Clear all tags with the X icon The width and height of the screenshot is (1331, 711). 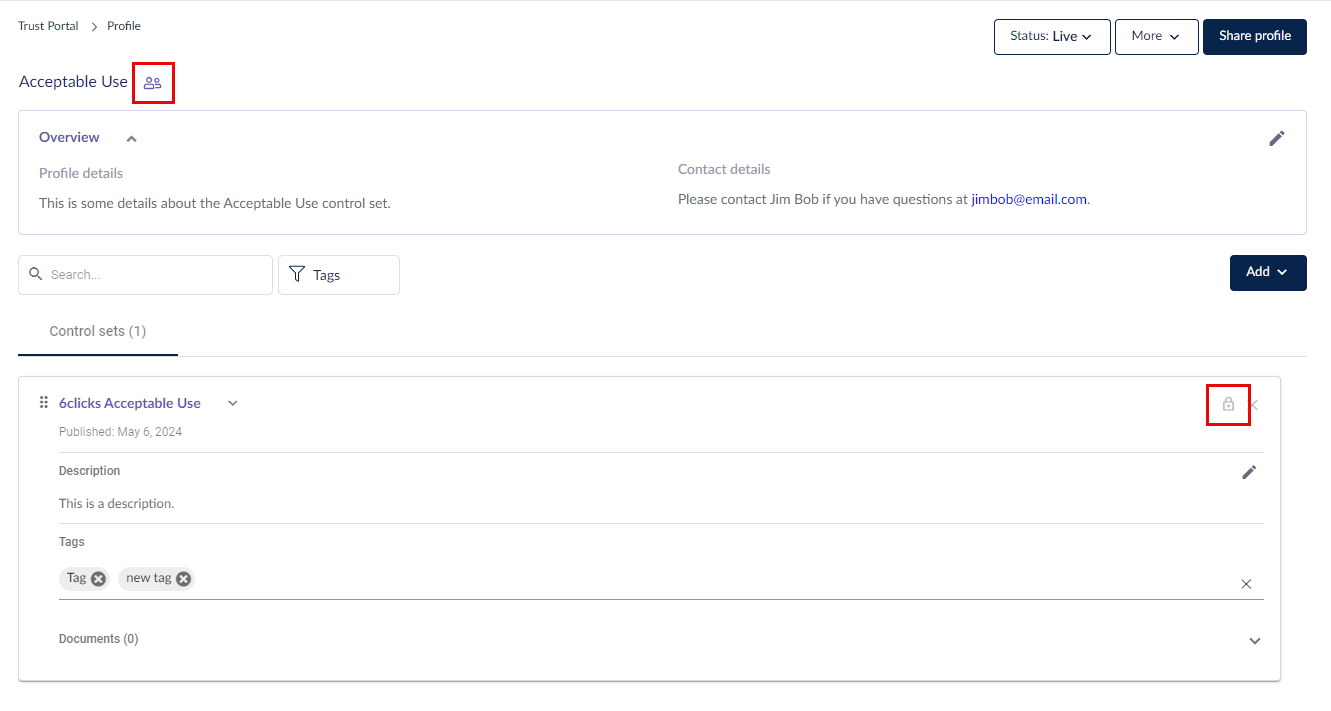tap(1246, 584)
